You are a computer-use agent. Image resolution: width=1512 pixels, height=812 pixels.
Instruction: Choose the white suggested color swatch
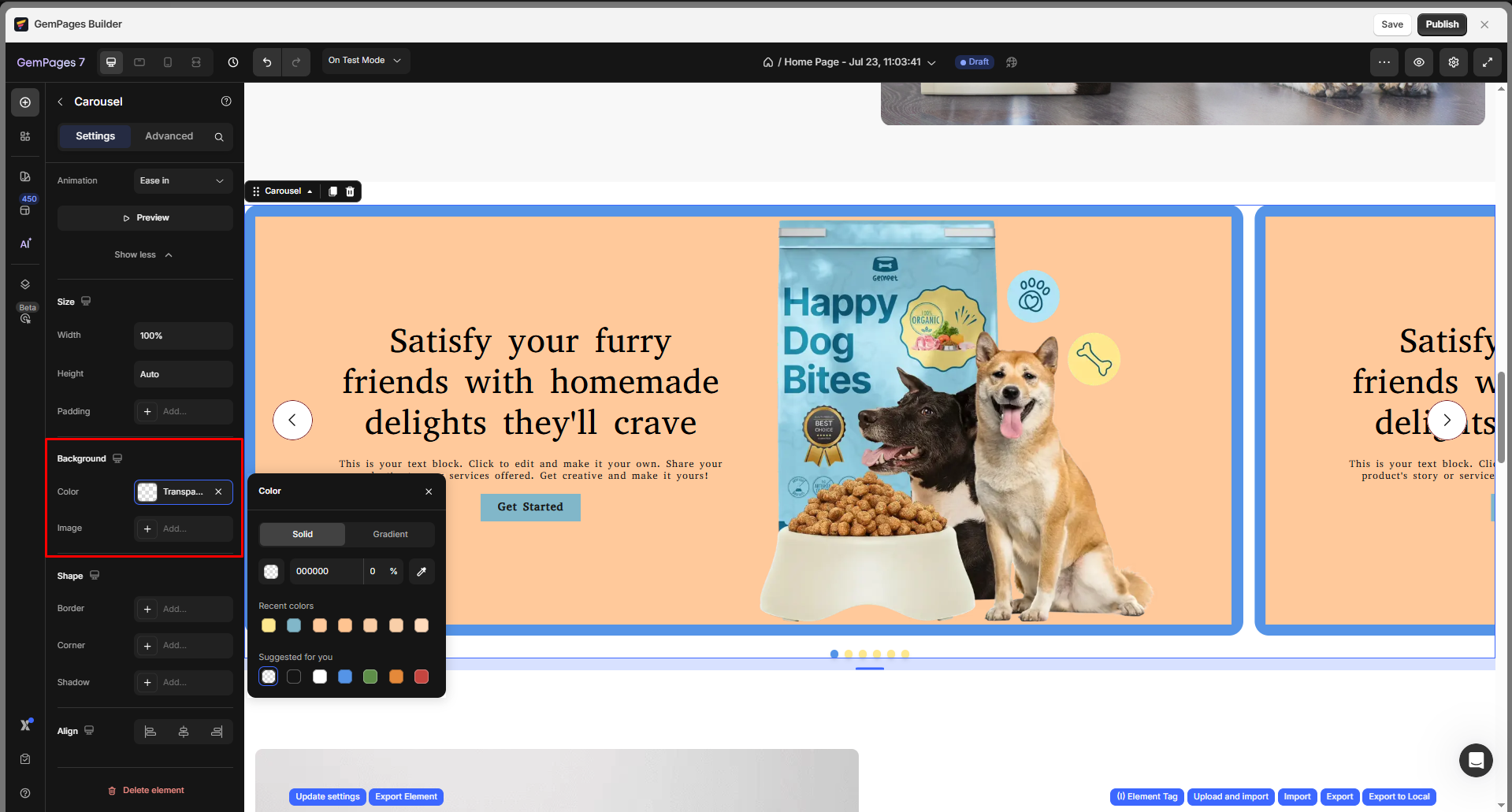[x=320, y=677]
